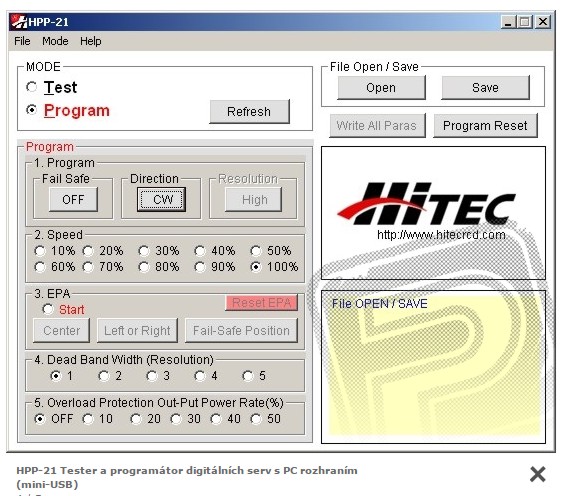Enable the EPA Start option
563x496 pixels.
pos(48,309)
